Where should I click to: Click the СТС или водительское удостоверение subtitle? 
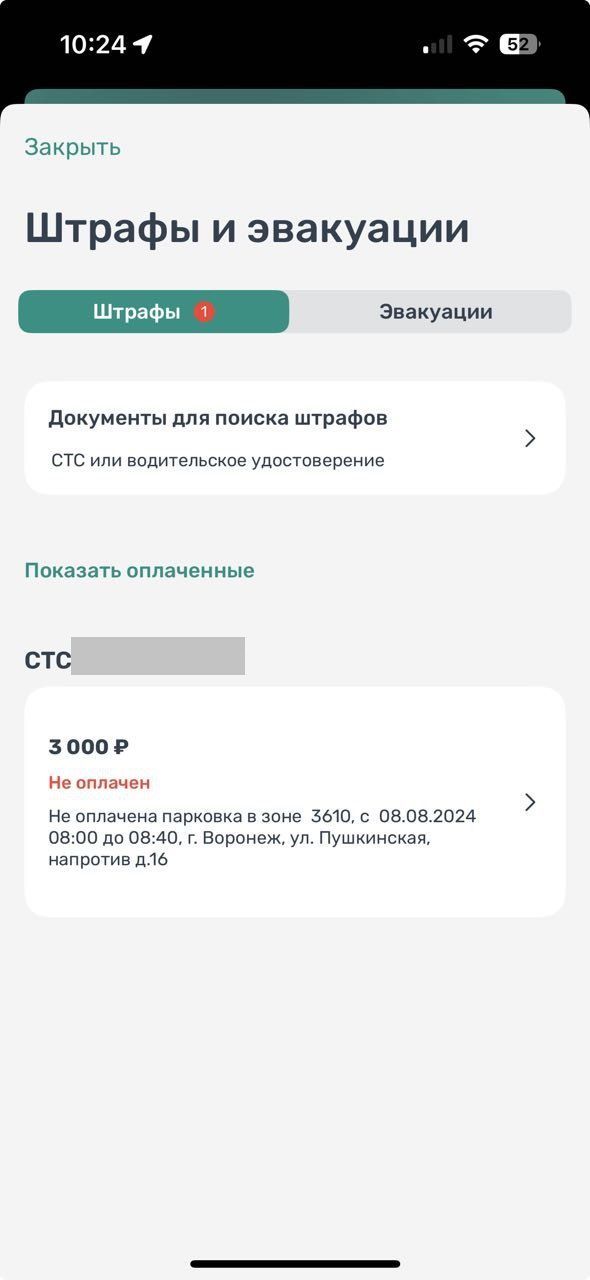pyautogui.click(x=218, y=461)
